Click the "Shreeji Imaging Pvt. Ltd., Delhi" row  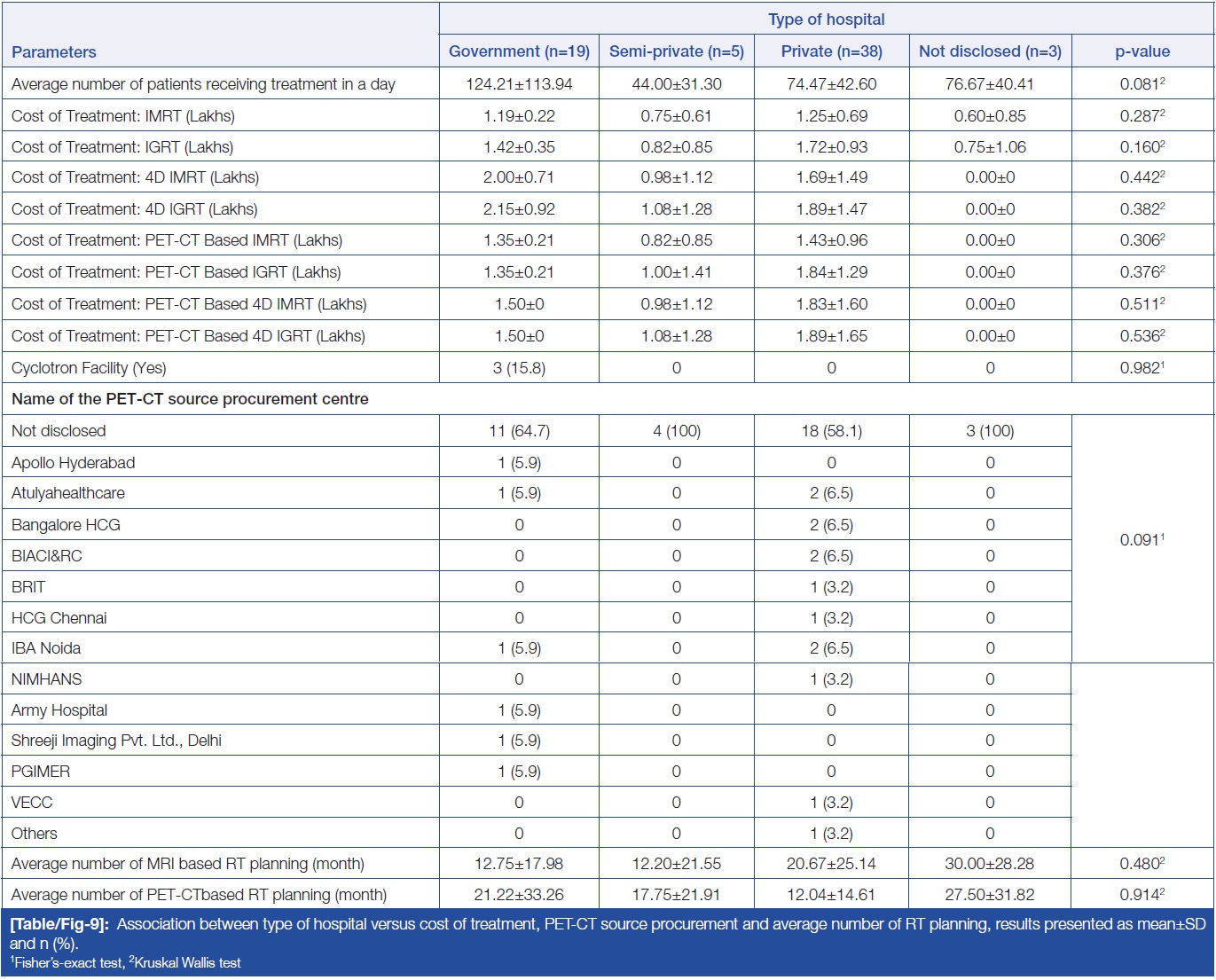(116, 741)
